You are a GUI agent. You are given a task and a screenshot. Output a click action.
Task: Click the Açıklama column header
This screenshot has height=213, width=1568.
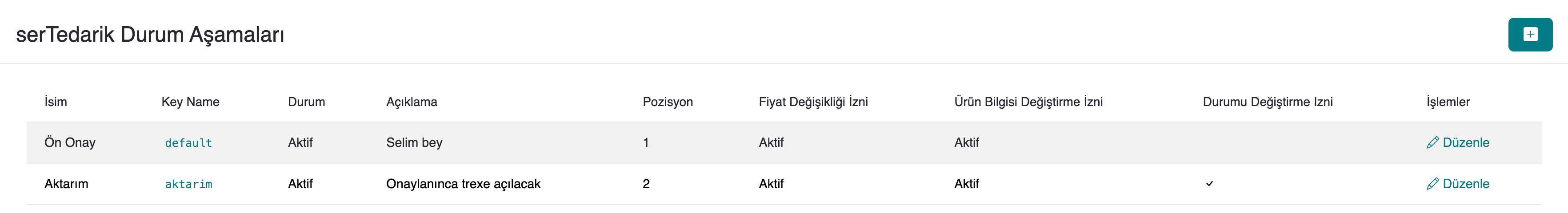412,102
